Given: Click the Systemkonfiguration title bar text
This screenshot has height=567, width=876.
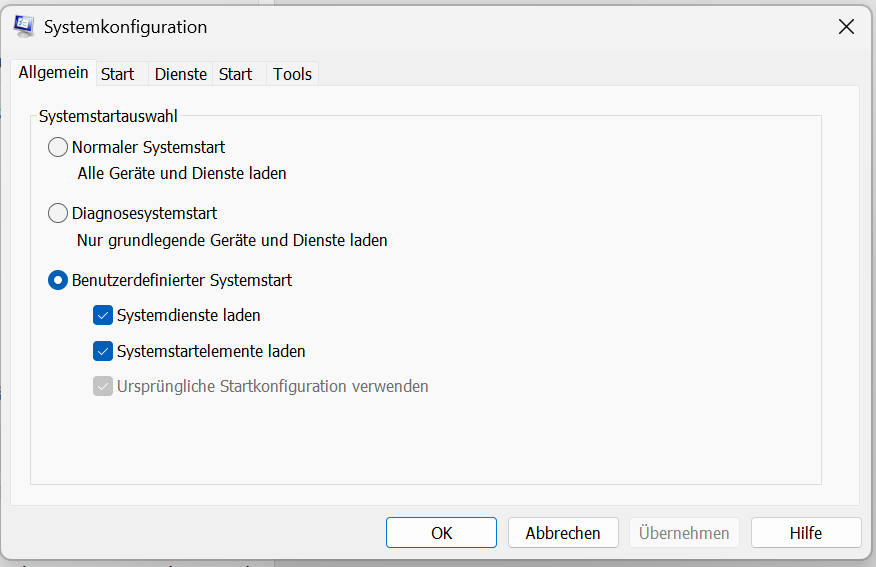Looking at the screenshot, I should pyautogui.click(x=125, y=27).
